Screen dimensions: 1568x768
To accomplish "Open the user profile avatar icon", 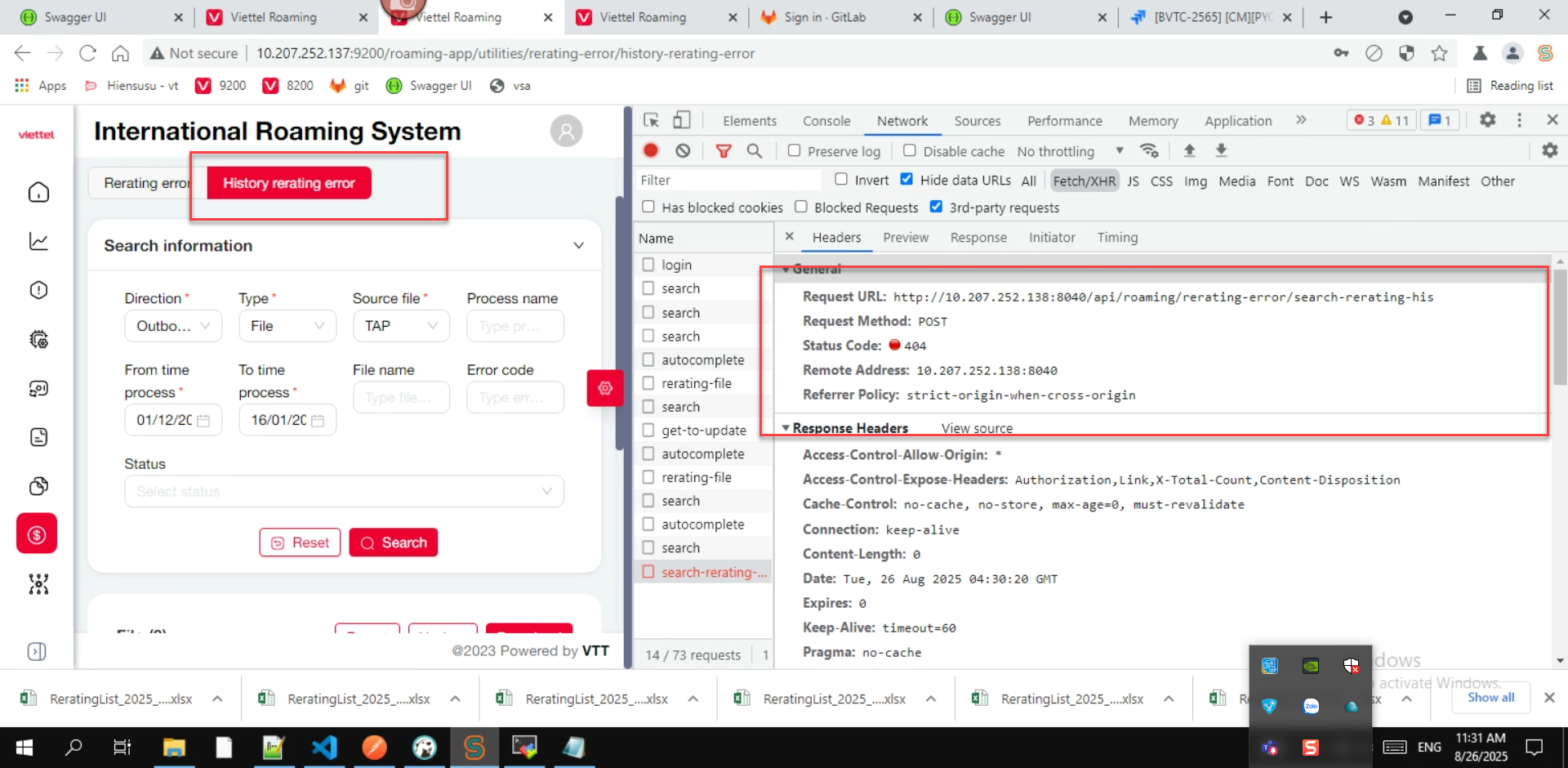I will click(566, 131).
